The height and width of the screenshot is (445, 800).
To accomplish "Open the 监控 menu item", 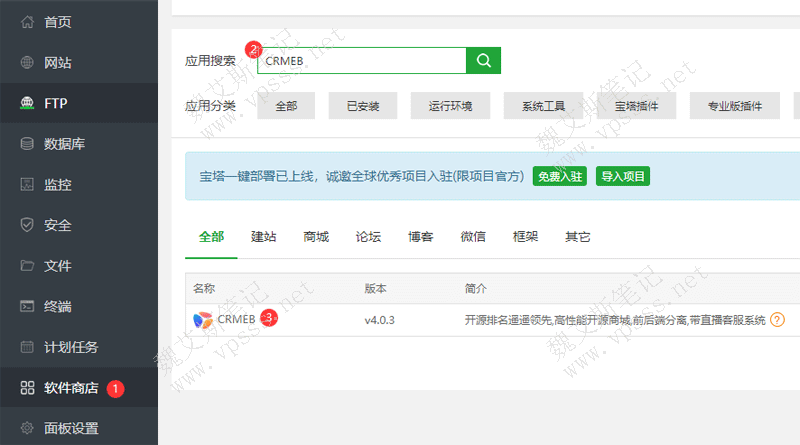I will click(79, 184).
